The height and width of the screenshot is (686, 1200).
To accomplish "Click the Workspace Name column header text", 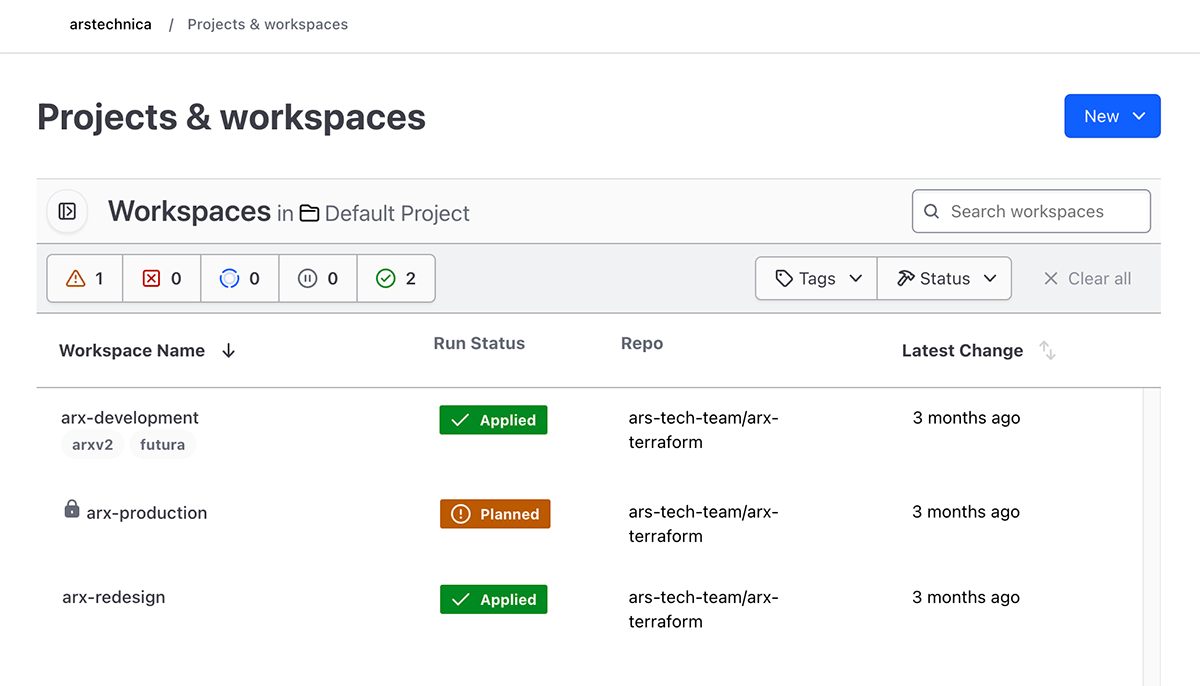I will point(132,350).
